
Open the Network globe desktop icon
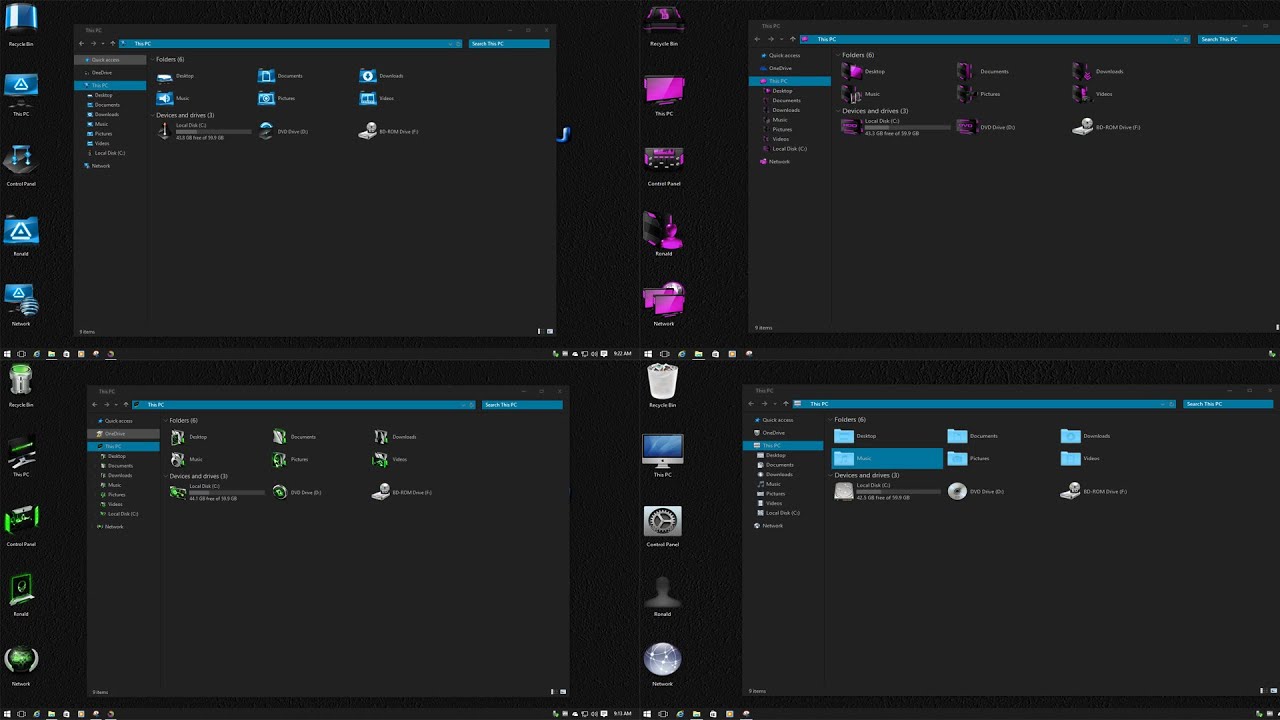[x=663, y=660]
